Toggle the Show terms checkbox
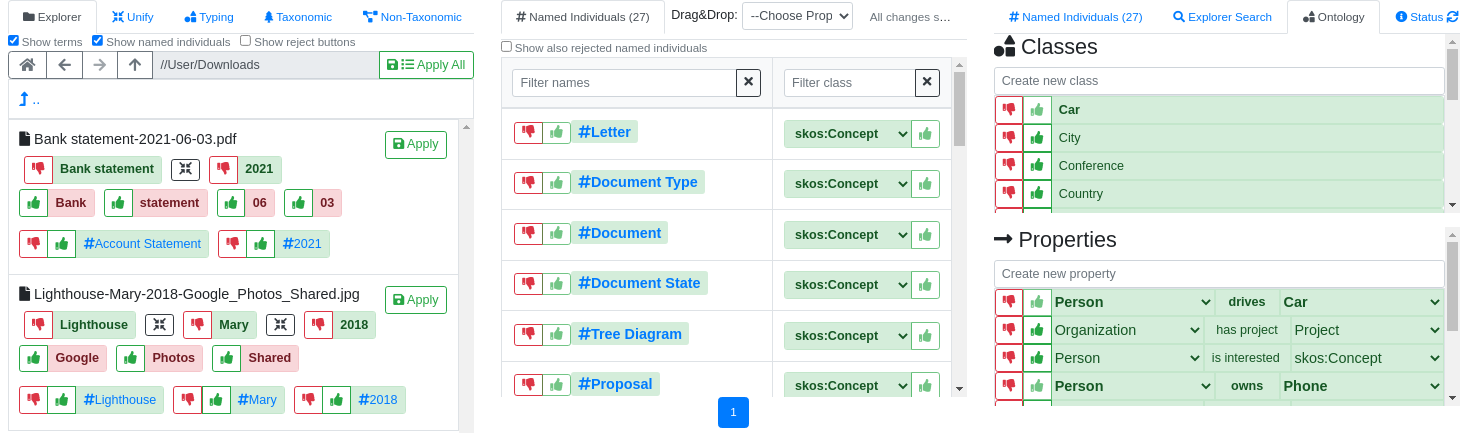This screenshot has height=433, width=1466. click(x=13, y=41)
